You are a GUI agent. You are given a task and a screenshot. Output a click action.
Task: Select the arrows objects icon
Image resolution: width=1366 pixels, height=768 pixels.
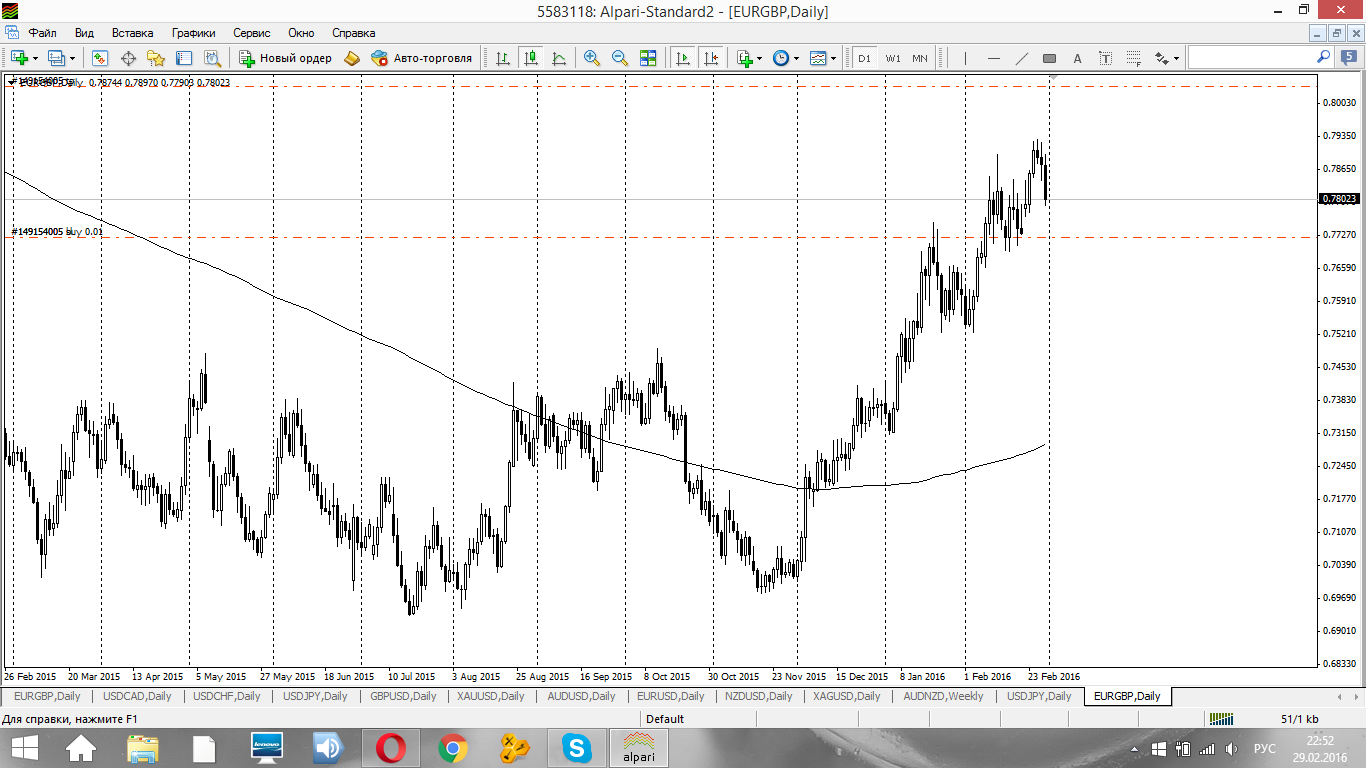(x=1162, y=58)
